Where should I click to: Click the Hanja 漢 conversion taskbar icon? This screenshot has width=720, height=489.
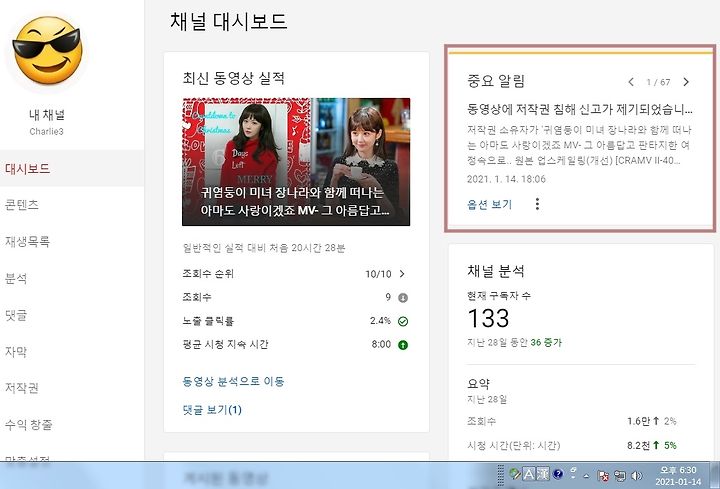point(543,474)
